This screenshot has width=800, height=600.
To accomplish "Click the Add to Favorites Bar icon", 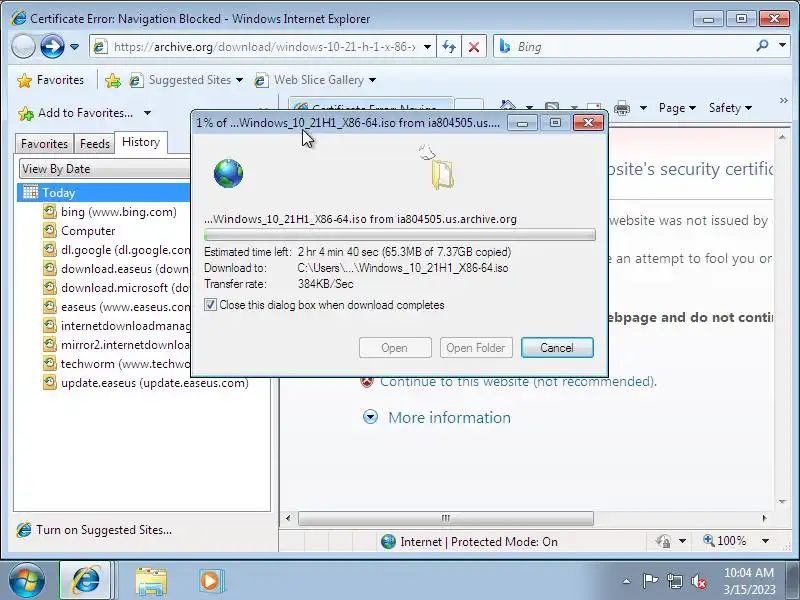I will click(x=113, y=80).
